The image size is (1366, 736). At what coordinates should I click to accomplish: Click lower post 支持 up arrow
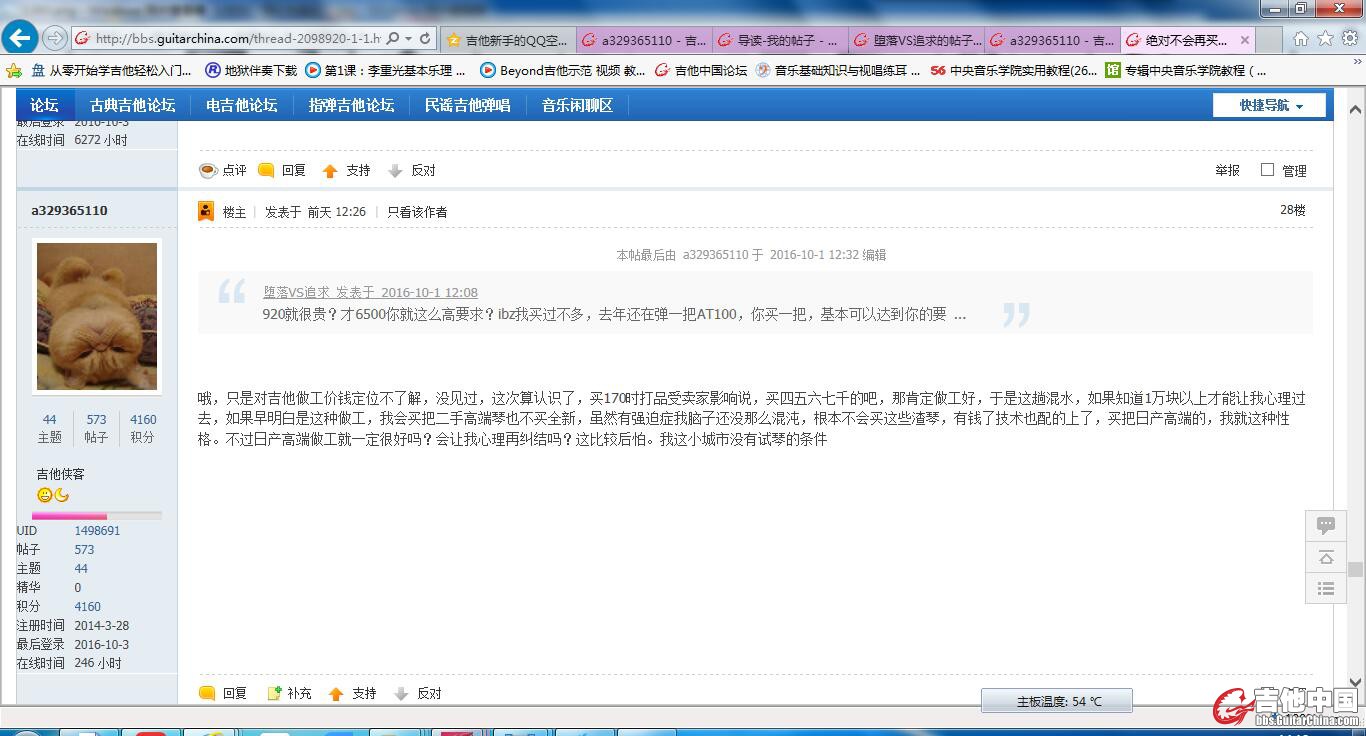point(336,694)
